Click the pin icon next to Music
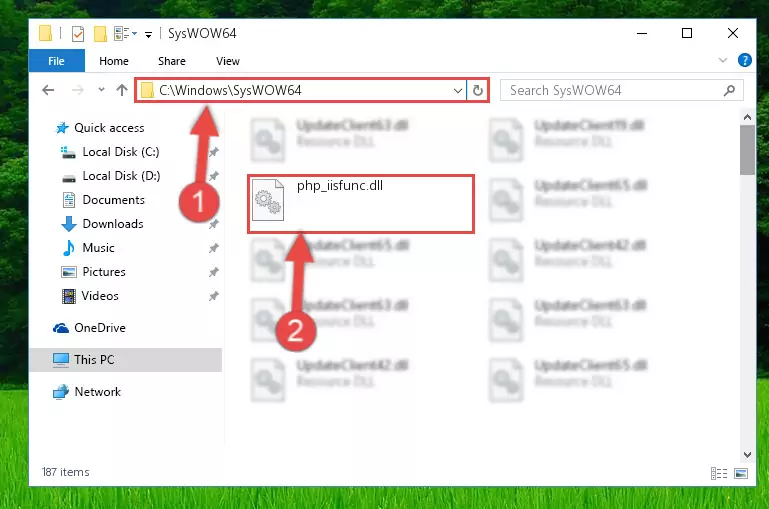 click(x=213, y=248)
